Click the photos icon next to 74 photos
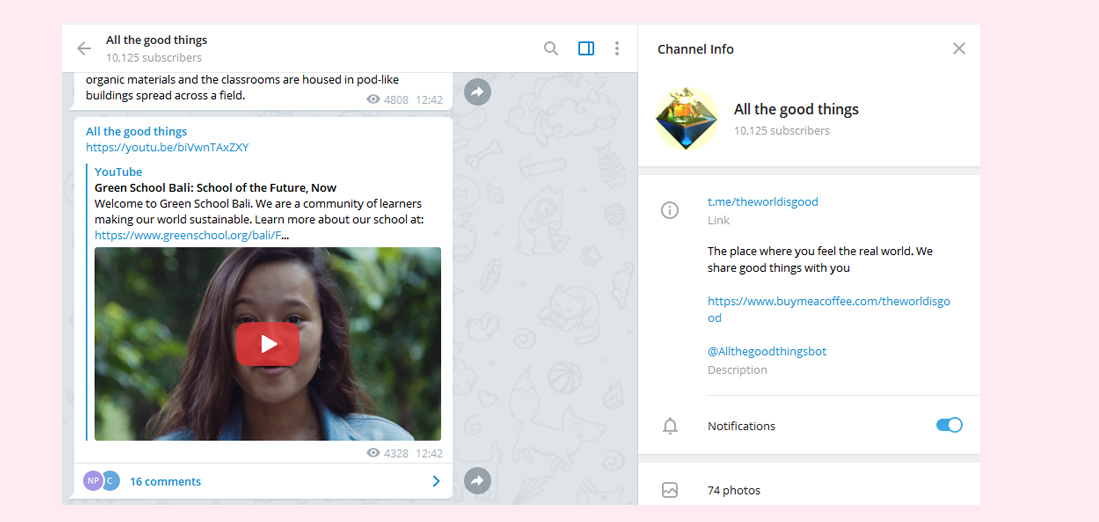This screenshot has height=522, width=1099. pos(670,490)
